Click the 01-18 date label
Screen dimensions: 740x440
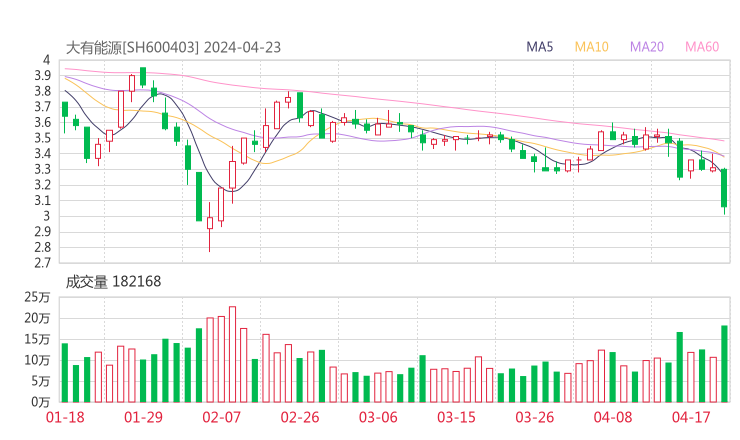[65, 417]
